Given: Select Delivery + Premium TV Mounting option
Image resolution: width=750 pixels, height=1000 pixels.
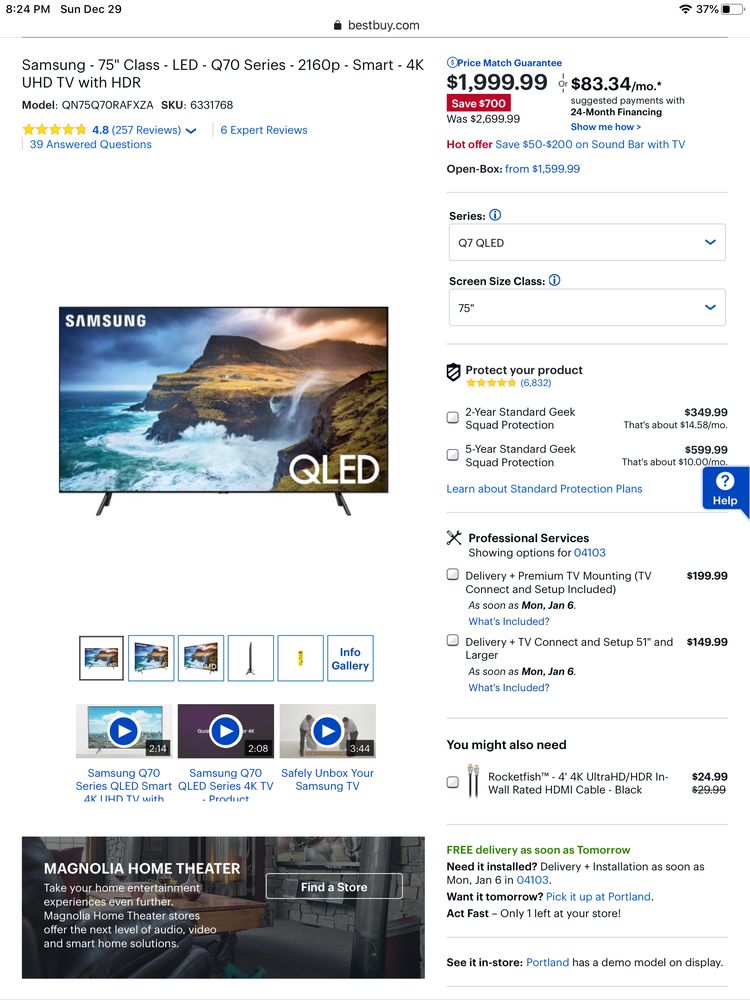Looking at the screenshot, I should pyautogui.click(x=452, y=575).
